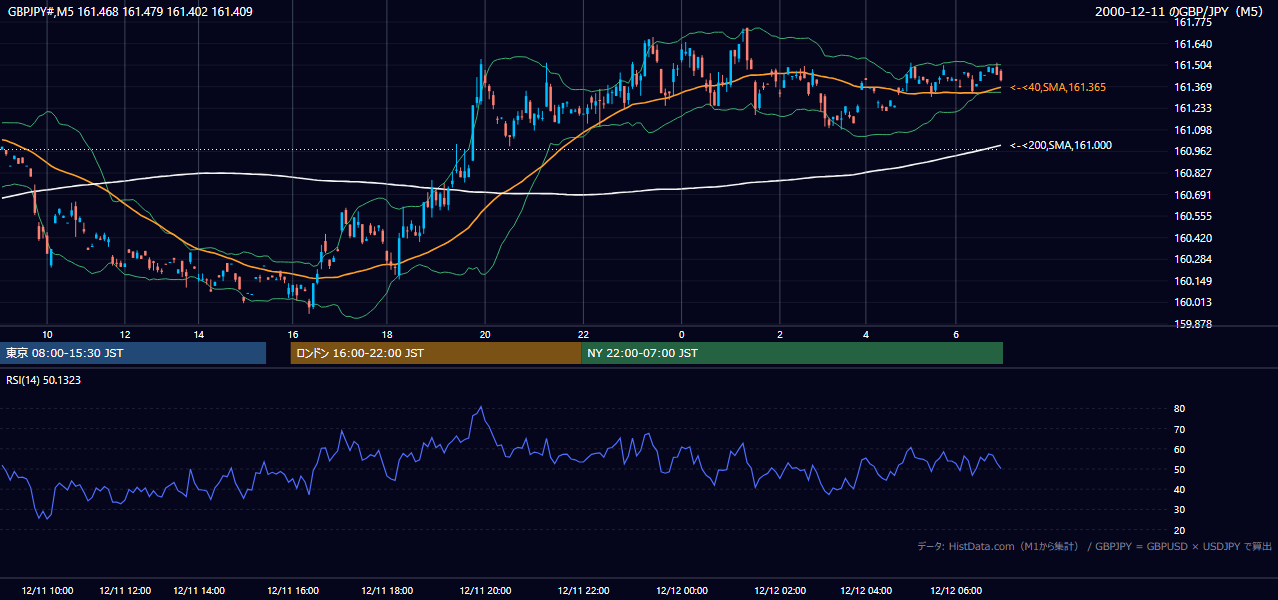Click RSI scale value 40

click(x=1180, y=490)
